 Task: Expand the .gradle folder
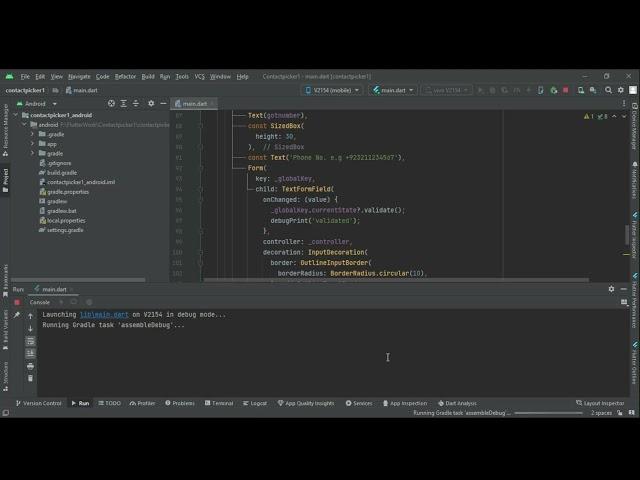[32, 134]
